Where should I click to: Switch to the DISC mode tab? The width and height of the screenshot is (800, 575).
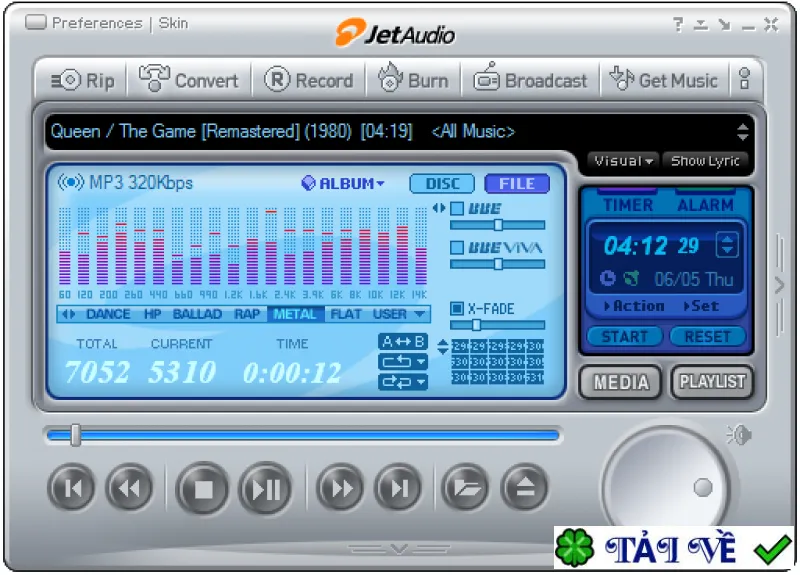(442, 184)
